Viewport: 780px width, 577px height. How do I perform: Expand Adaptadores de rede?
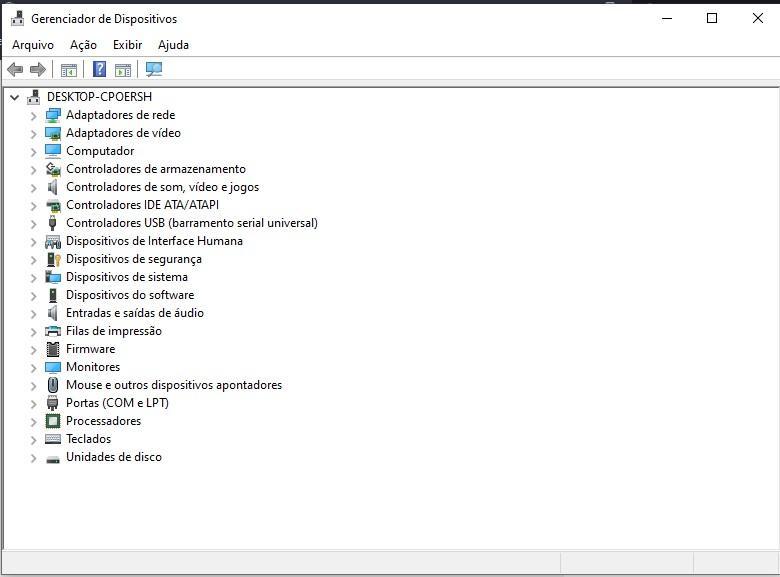click(x=33, y=116)
